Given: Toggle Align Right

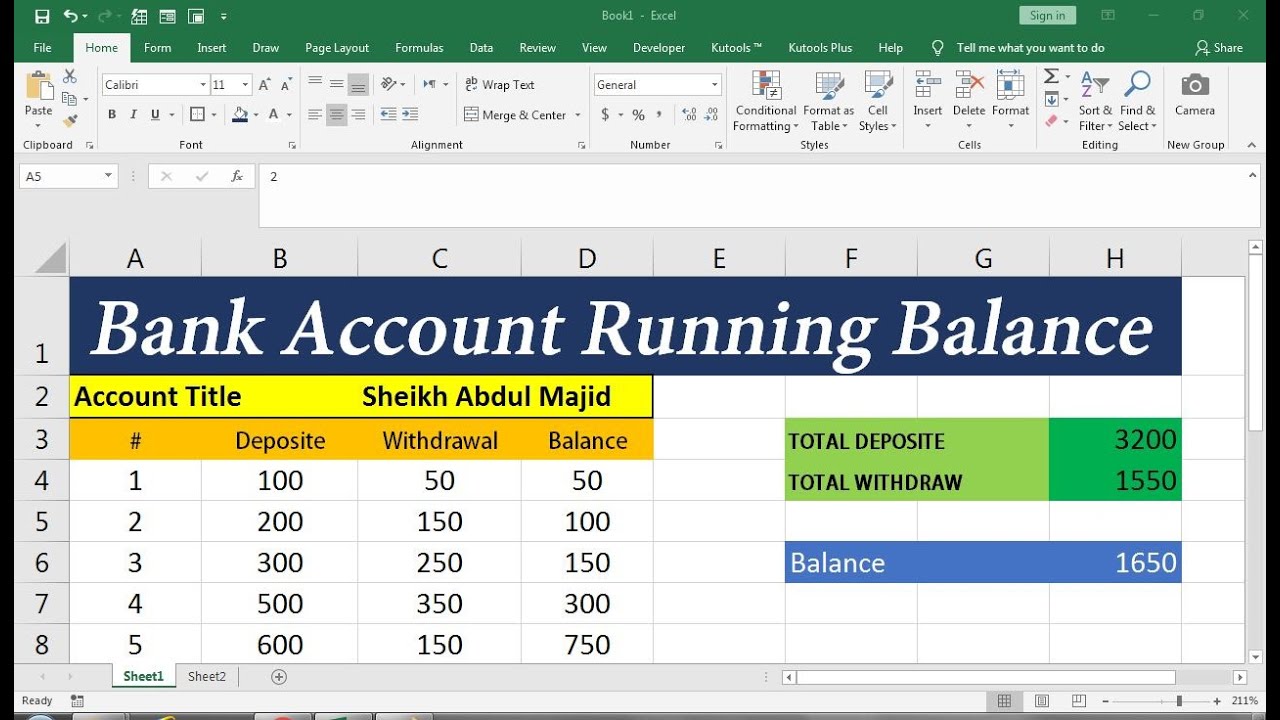Looking at the screenshot, I should tap(358, 114).
